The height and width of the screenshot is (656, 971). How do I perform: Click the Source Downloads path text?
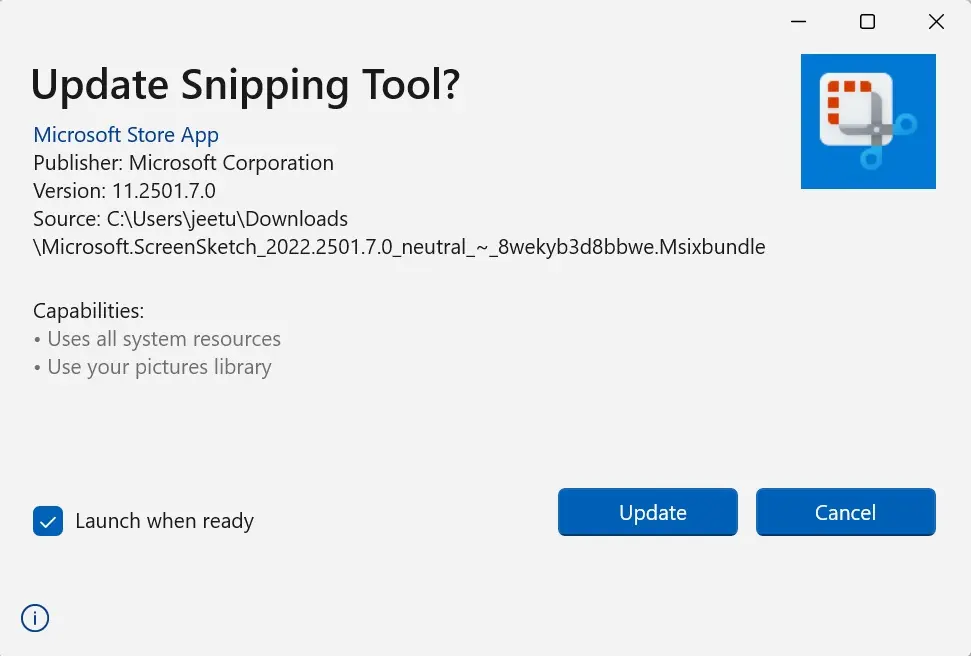[x=190, y=219]
